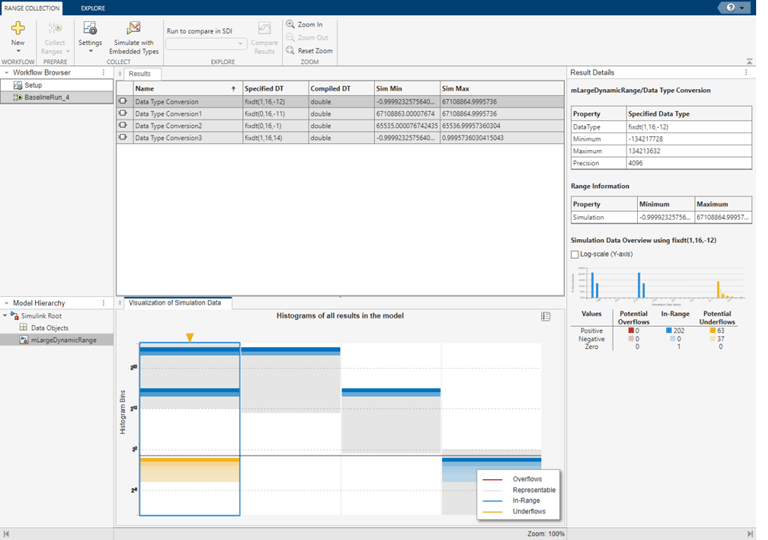The height and width of the screenshot is (540, 768).
Task: Toggle the histogram legend icon
Action: (546, 317)
